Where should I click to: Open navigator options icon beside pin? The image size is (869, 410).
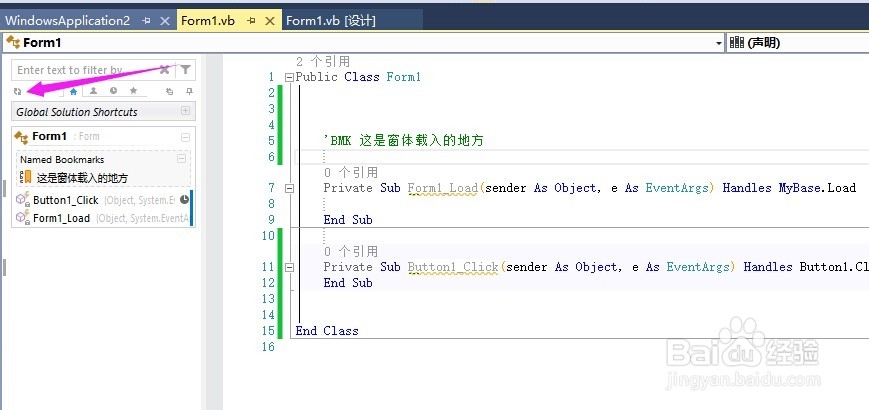pyautogui.click(x=170, y=91)
